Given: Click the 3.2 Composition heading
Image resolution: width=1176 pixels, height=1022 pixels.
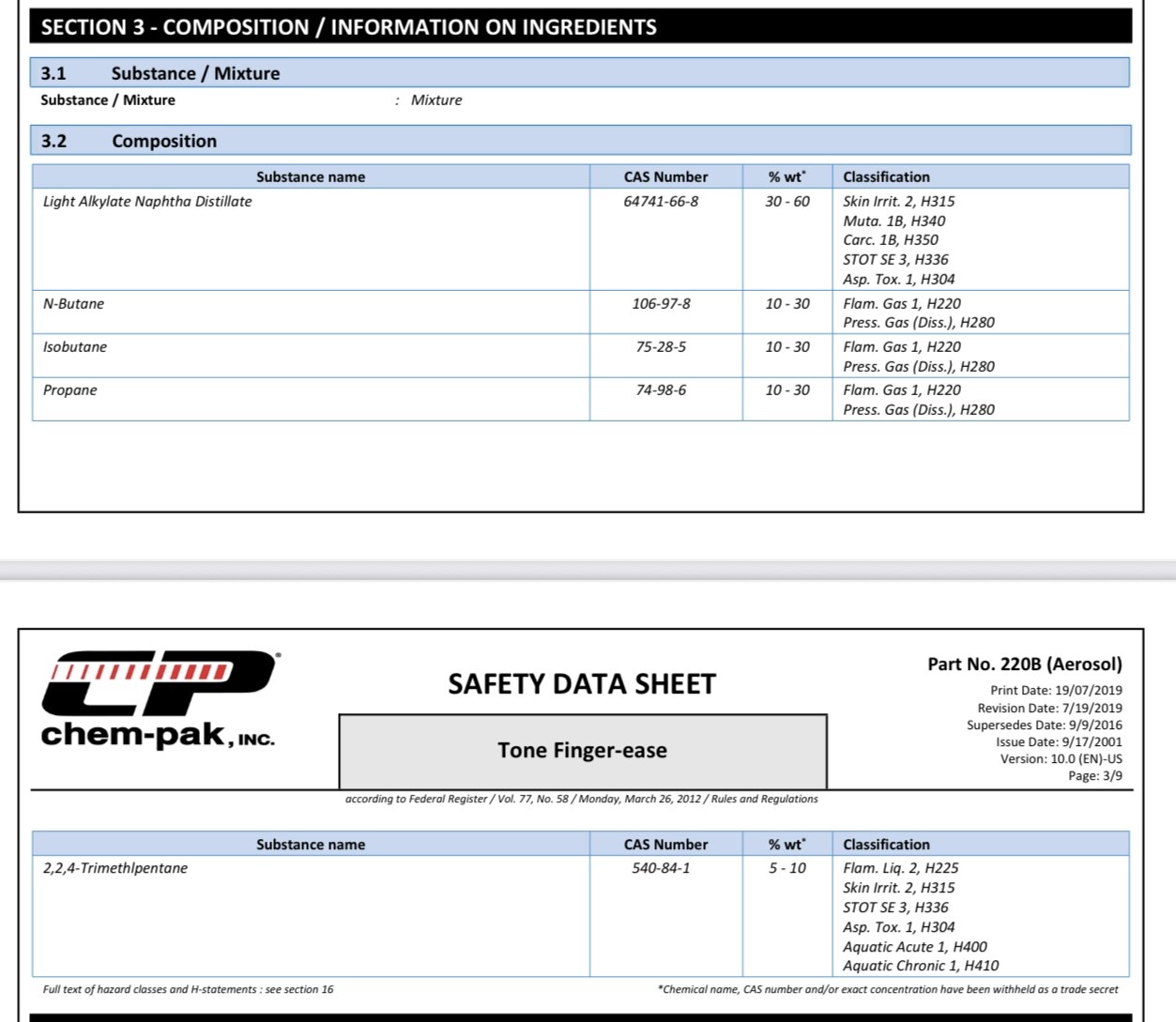Looking at the screenshot, I should tap(580, 141).
